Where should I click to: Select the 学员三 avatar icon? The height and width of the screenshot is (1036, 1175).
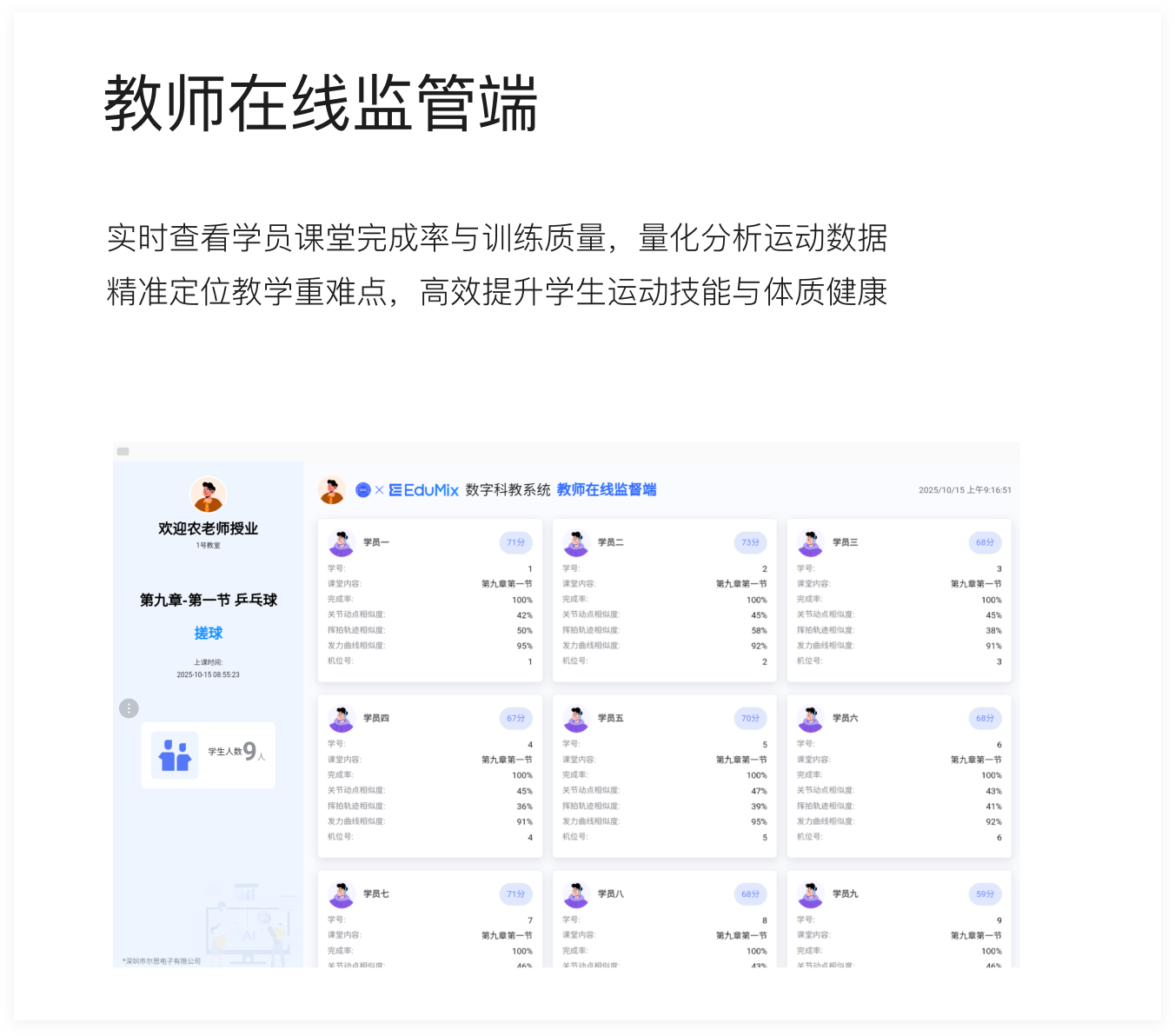[x=811, y=542]
